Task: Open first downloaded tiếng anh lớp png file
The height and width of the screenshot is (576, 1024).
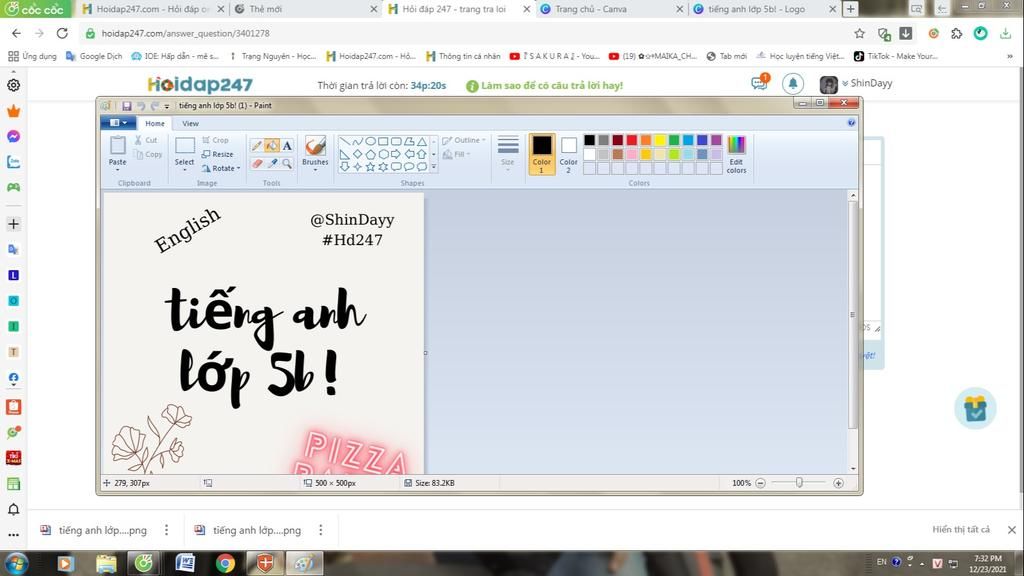Action: (x=93, y=530)
